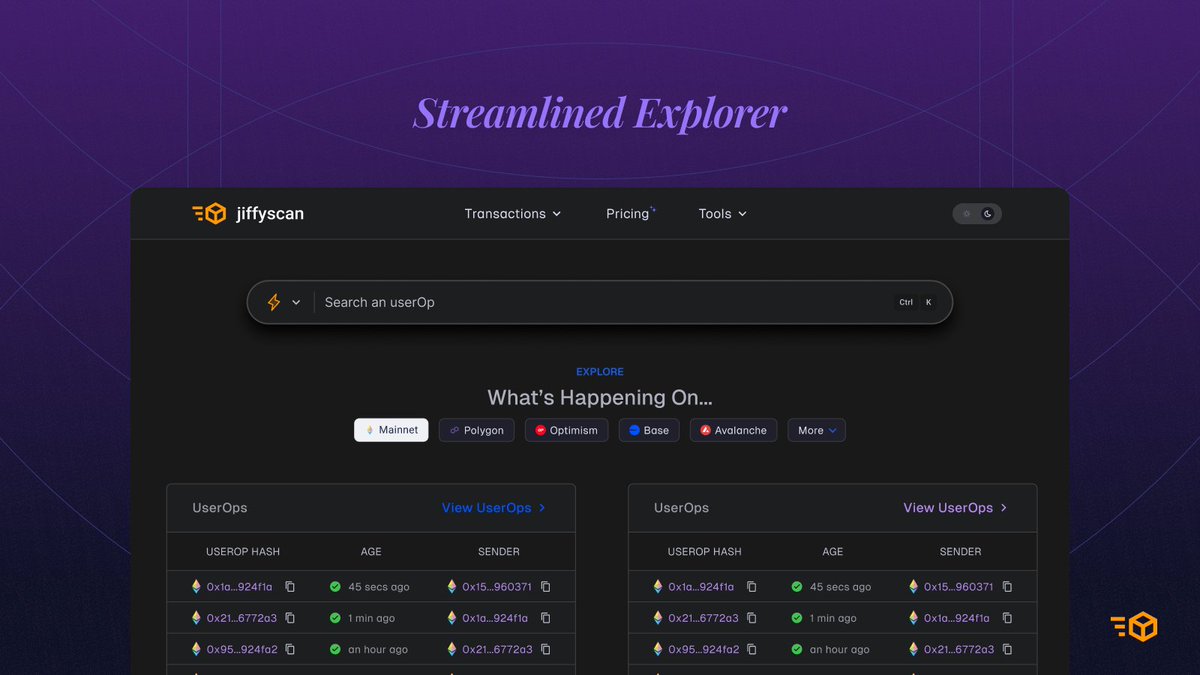
Task: Copy hash 0x1a...924f1a in left panel's first row
Action: click(290, 587)
